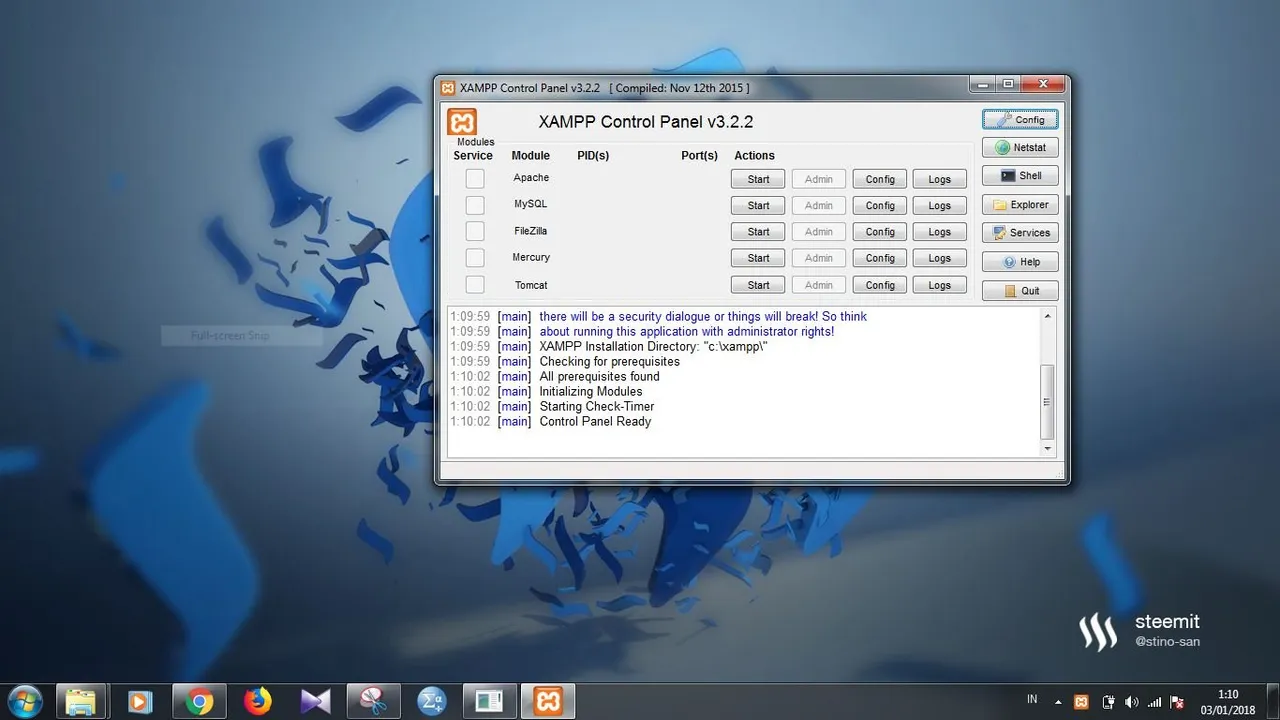
Task: Click the power/battery tray icon
Action: (x=1108, y=702)
